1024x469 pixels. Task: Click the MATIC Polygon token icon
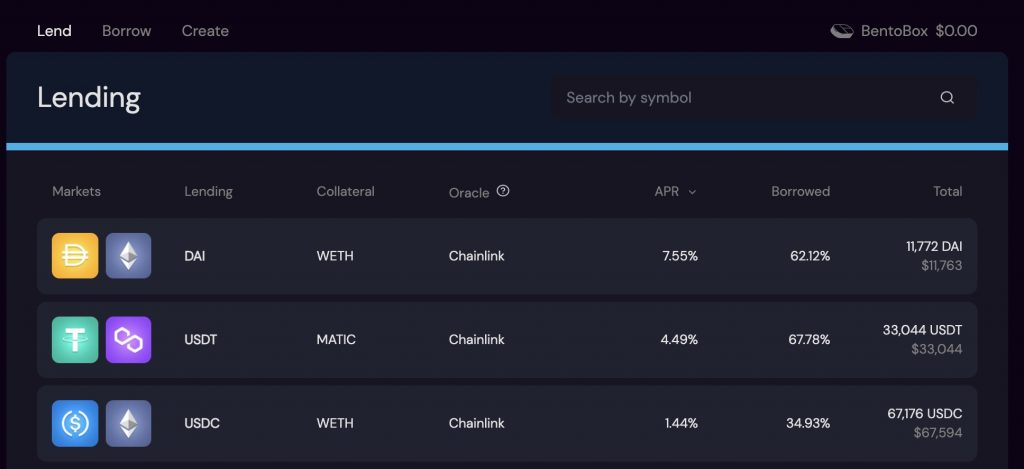pyautogui.click(x=129, y=340)
